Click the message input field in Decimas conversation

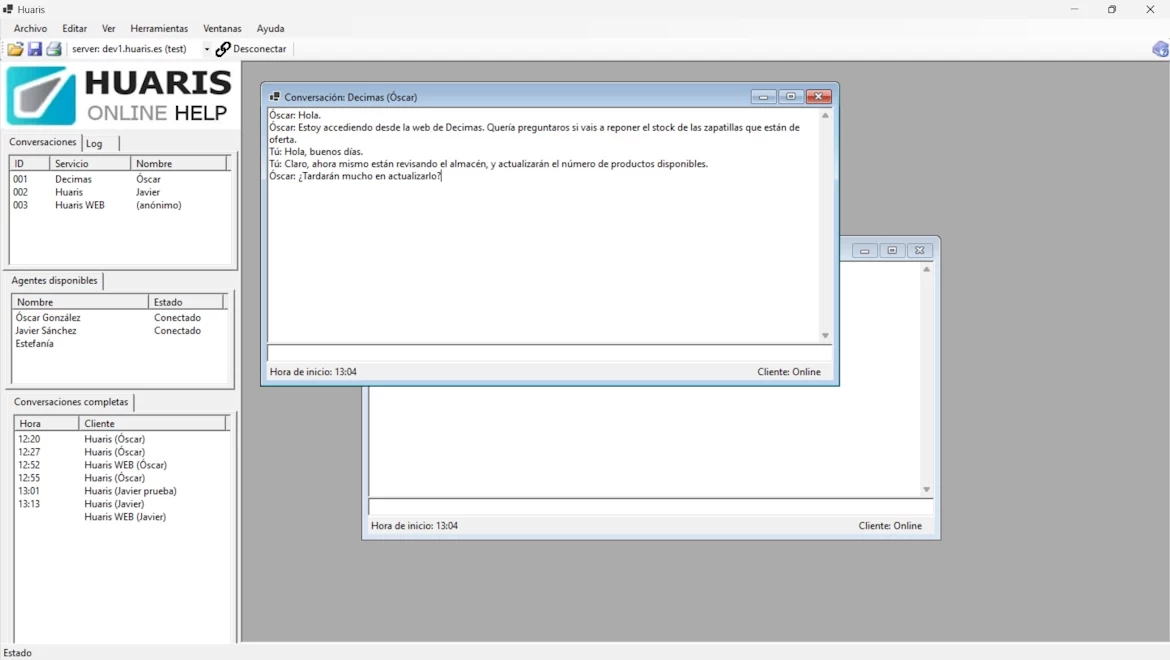pyautogui.click(x=549, y=353)
